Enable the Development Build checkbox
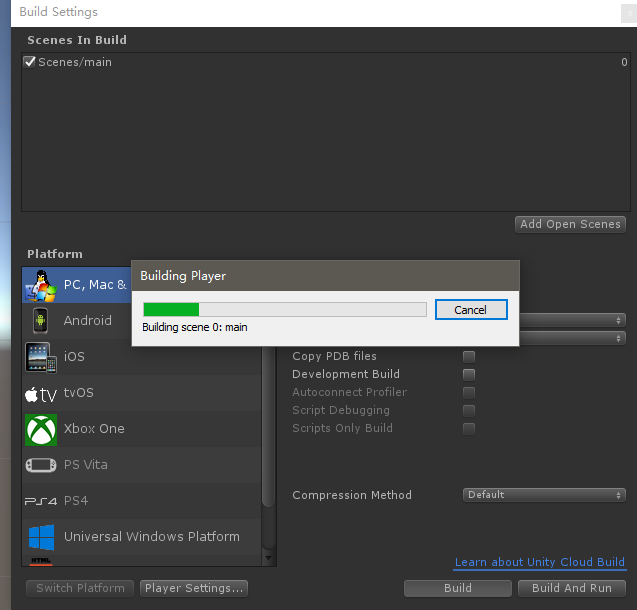The image size is (637, 610). pos(469,374)
